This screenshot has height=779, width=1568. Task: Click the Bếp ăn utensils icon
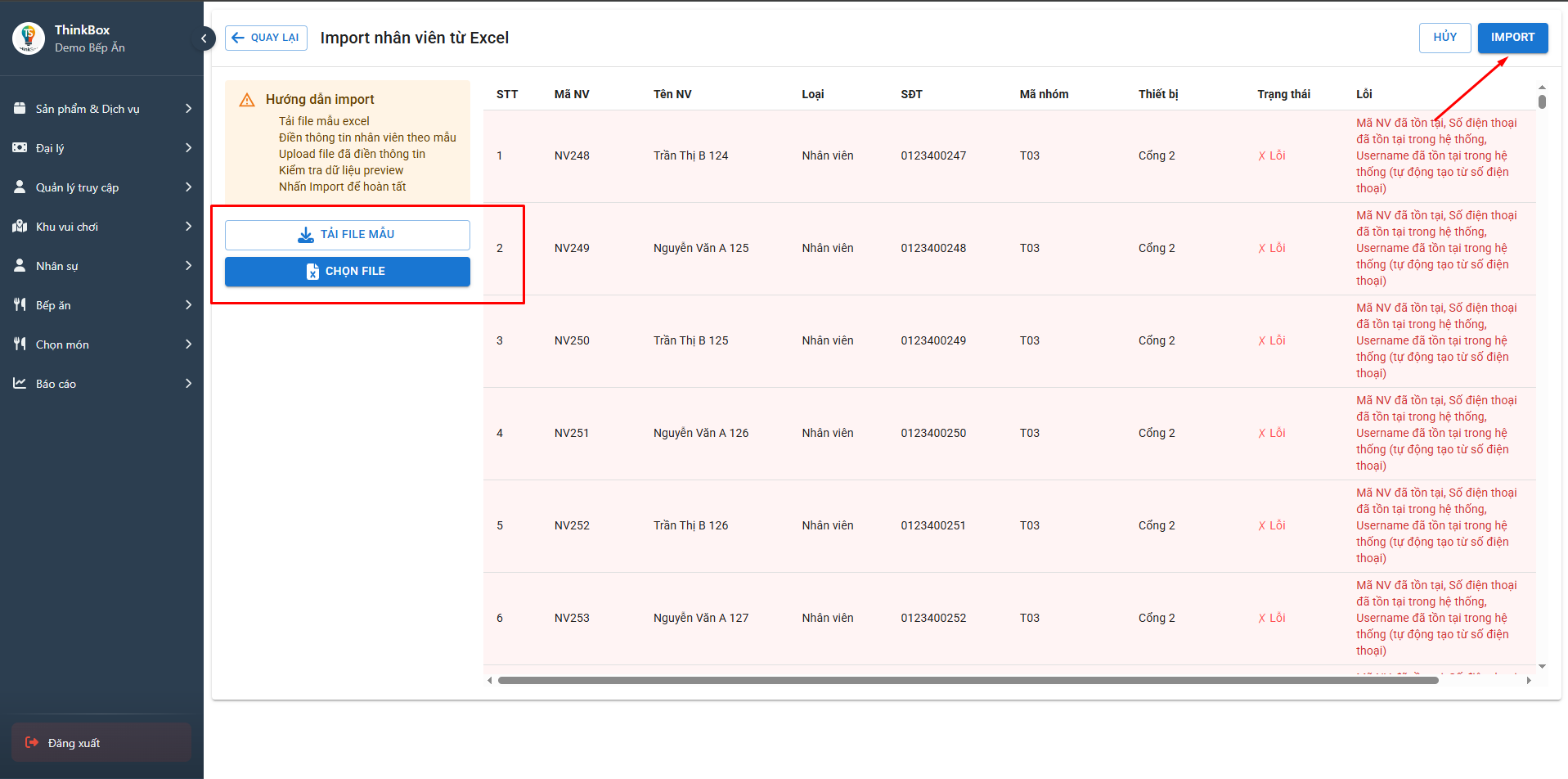pos(20,305)
